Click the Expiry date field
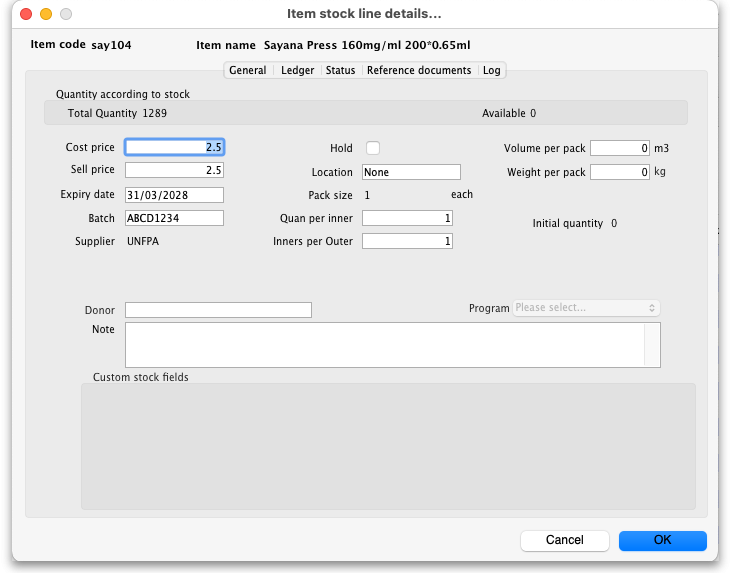The image size is (731, 573). point(174,195)
